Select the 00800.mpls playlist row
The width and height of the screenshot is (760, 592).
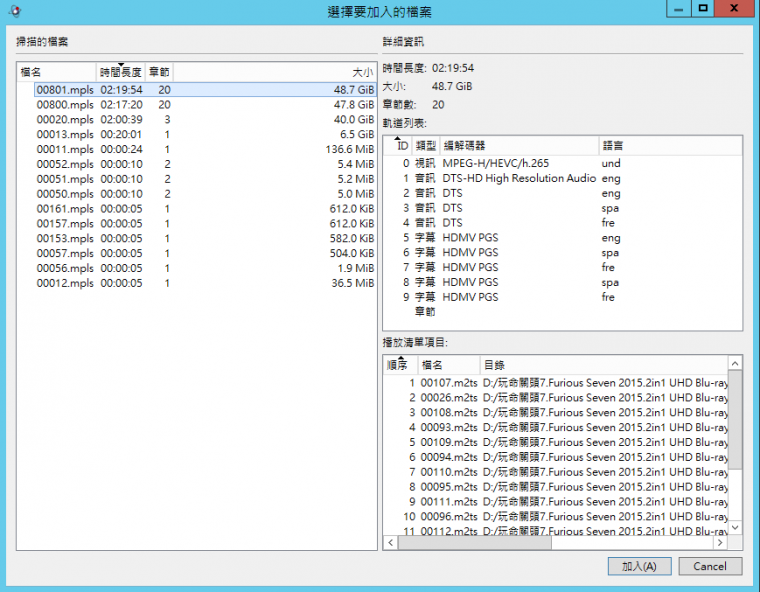tap(206, 105)
